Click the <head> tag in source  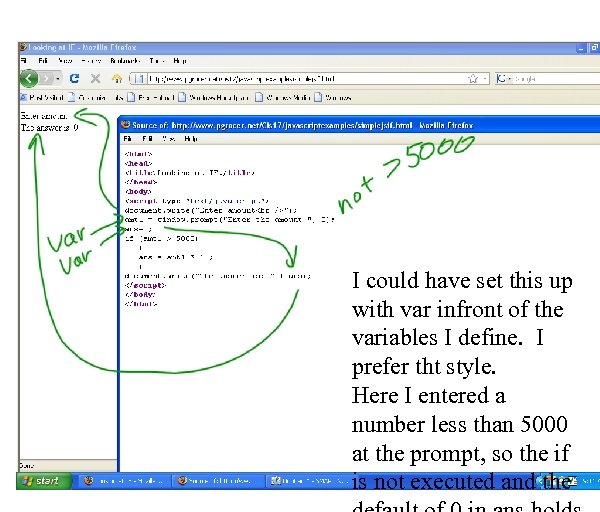click(x=138, y=163)
